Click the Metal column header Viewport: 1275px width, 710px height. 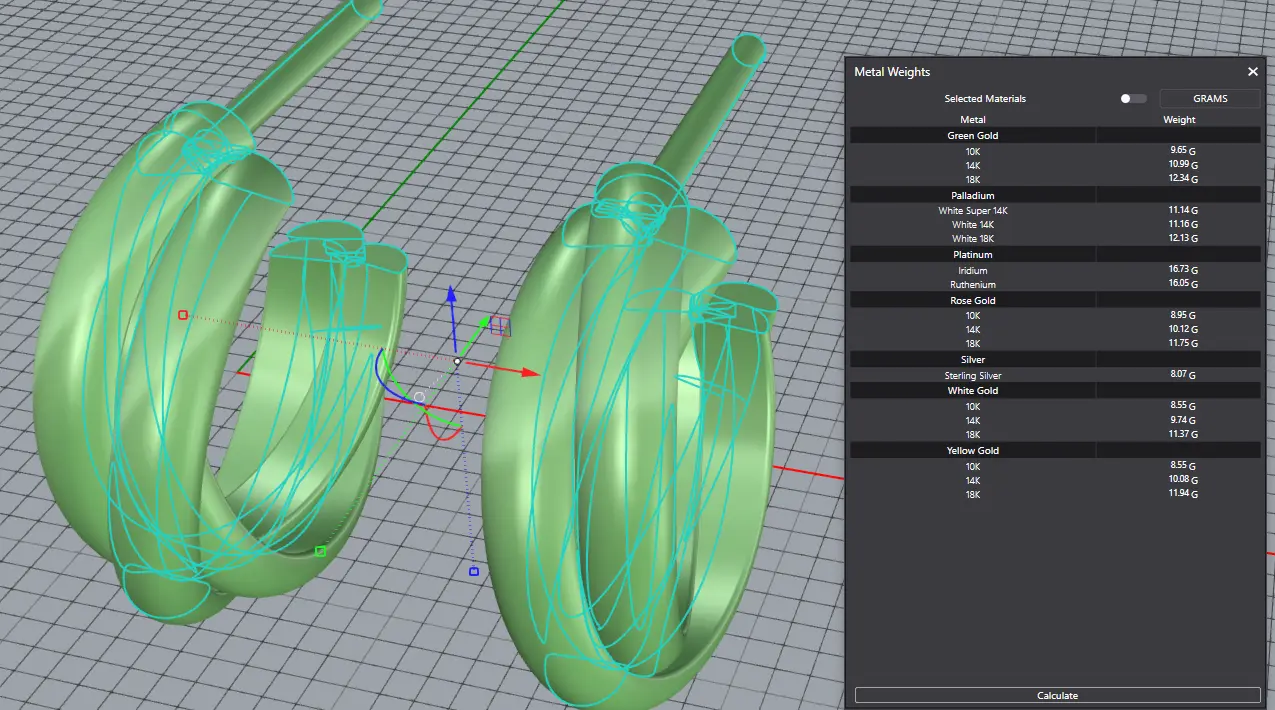[x=972, y=120]
